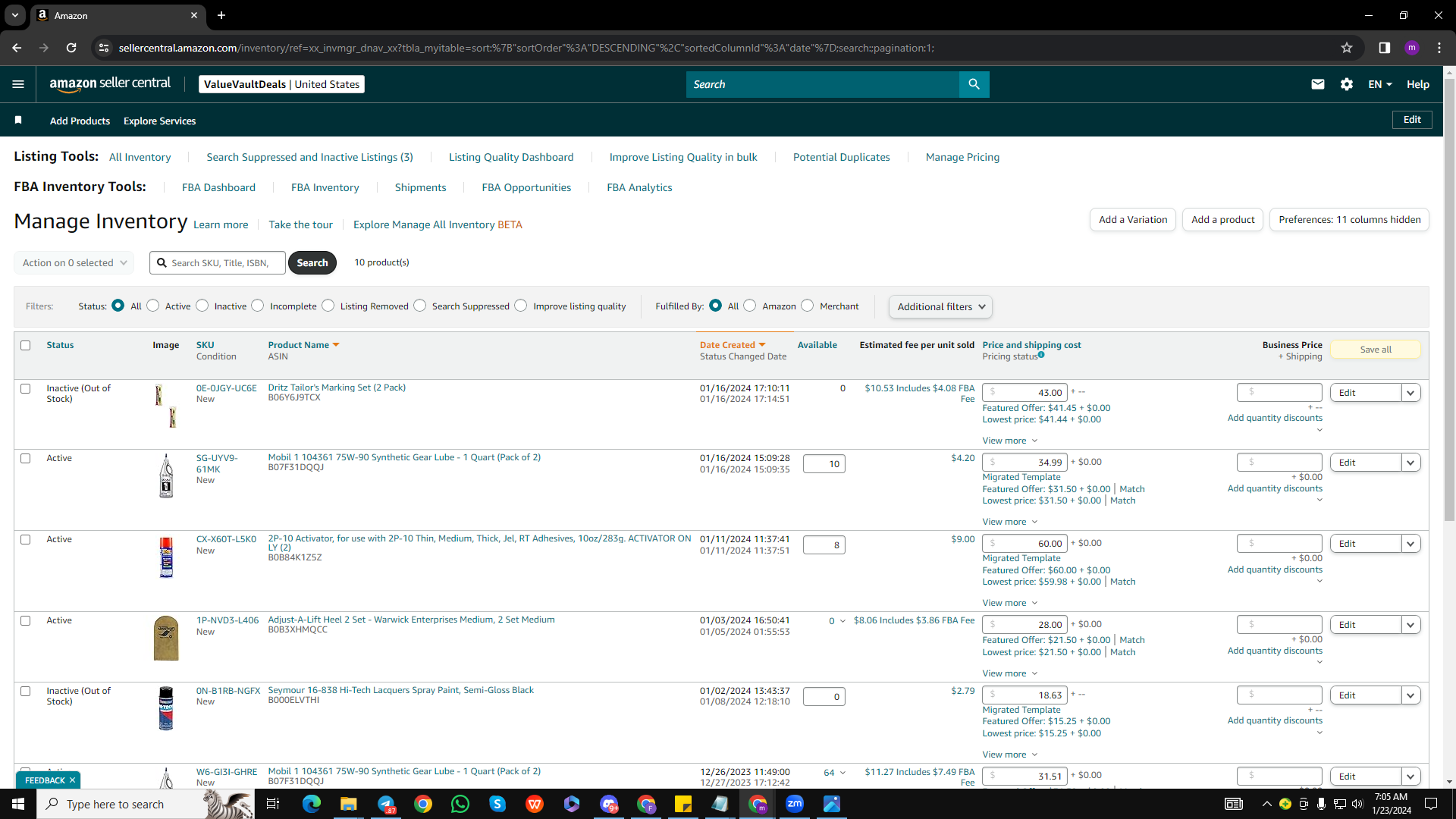Click the Amazon Seller Central logo
This screenshot has width=1456, height=819.
coord(110,84)
